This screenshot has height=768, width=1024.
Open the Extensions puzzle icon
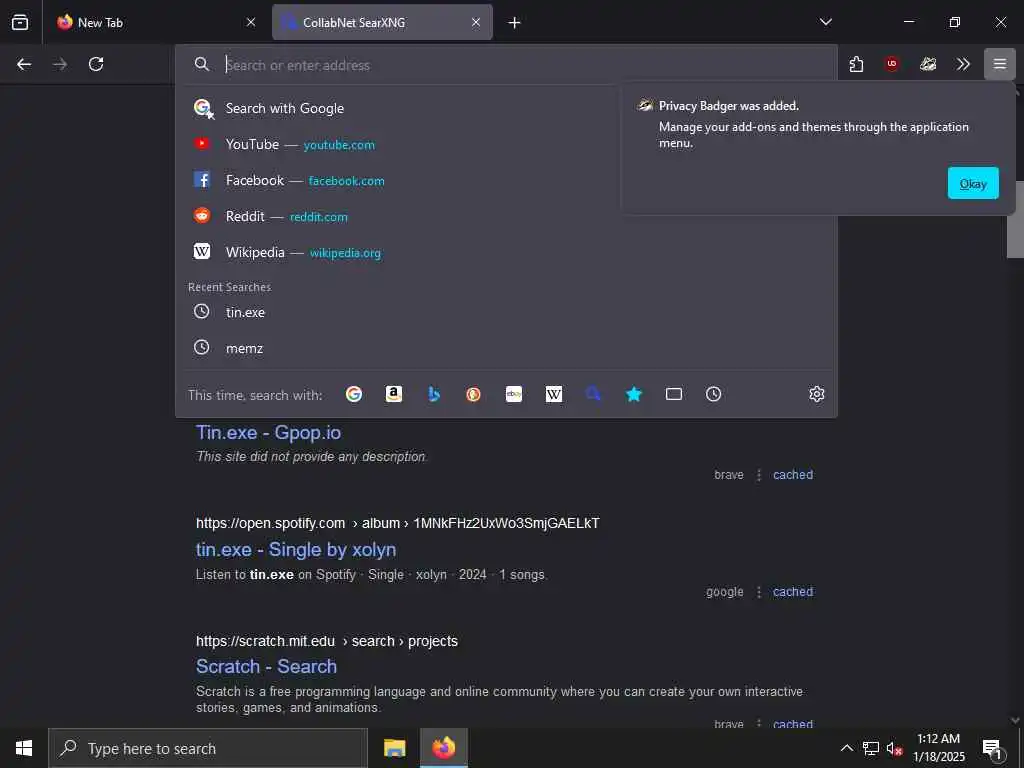856,64
